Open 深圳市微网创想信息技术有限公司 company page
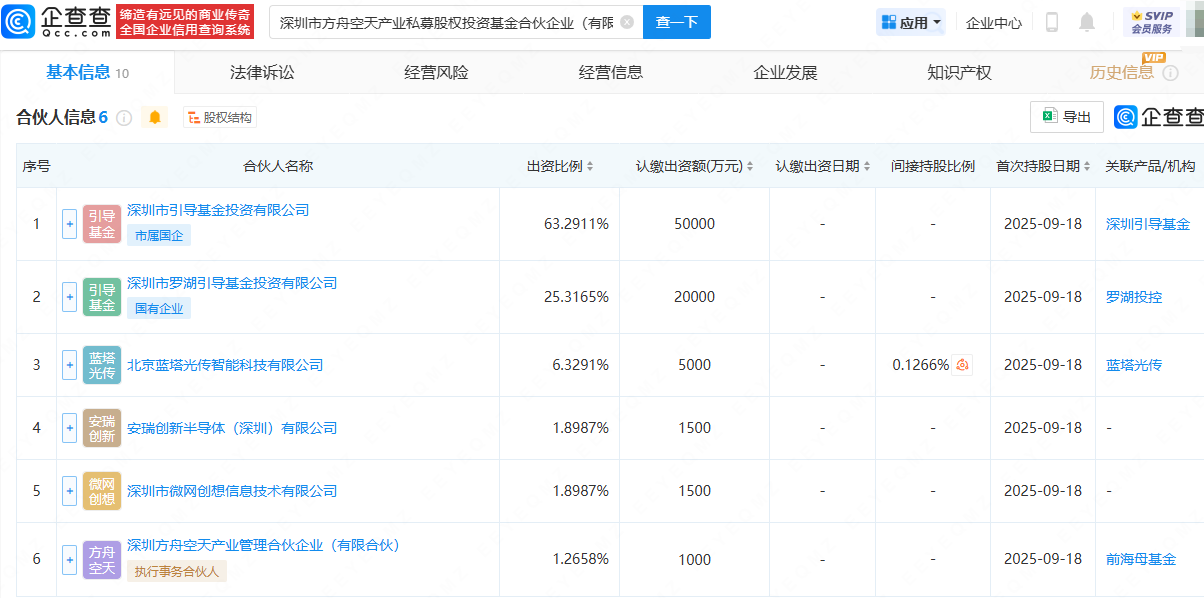Viewport: 1204px width, 598px height. click(x=232, y=491)
